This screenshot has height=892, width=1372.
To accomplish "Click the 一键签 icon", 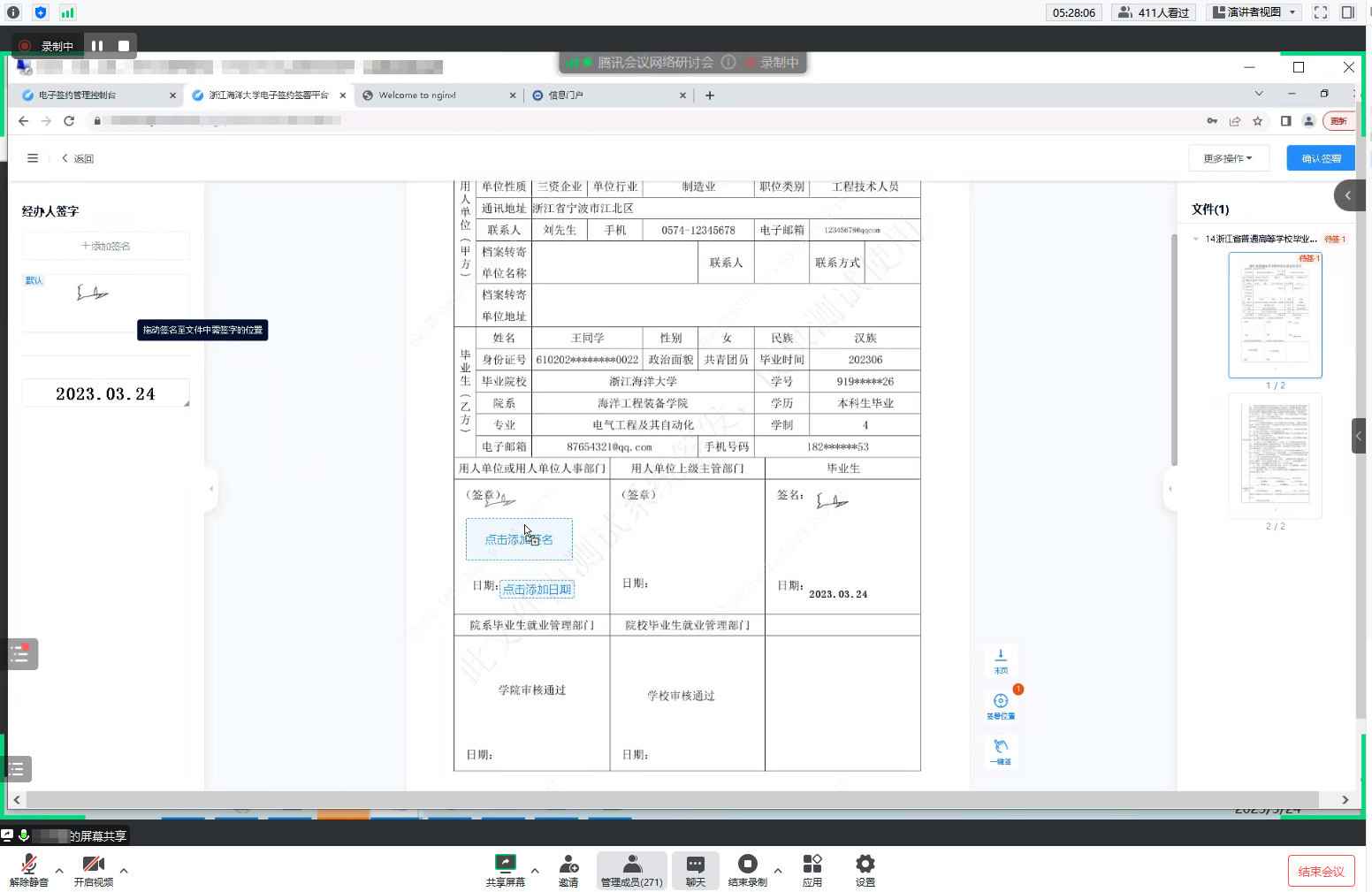I will click(x=1001, y=751).
